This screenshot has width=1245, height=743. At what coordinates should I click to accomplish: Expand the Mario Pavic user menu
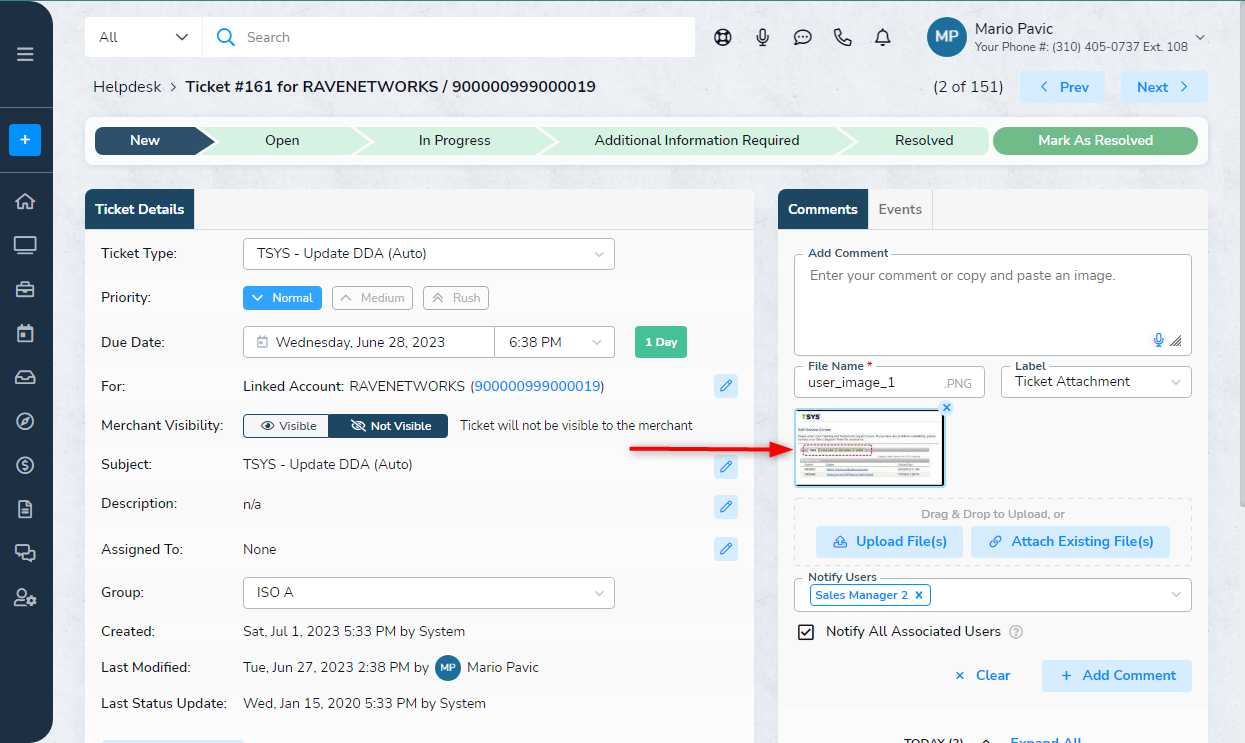1200,38
